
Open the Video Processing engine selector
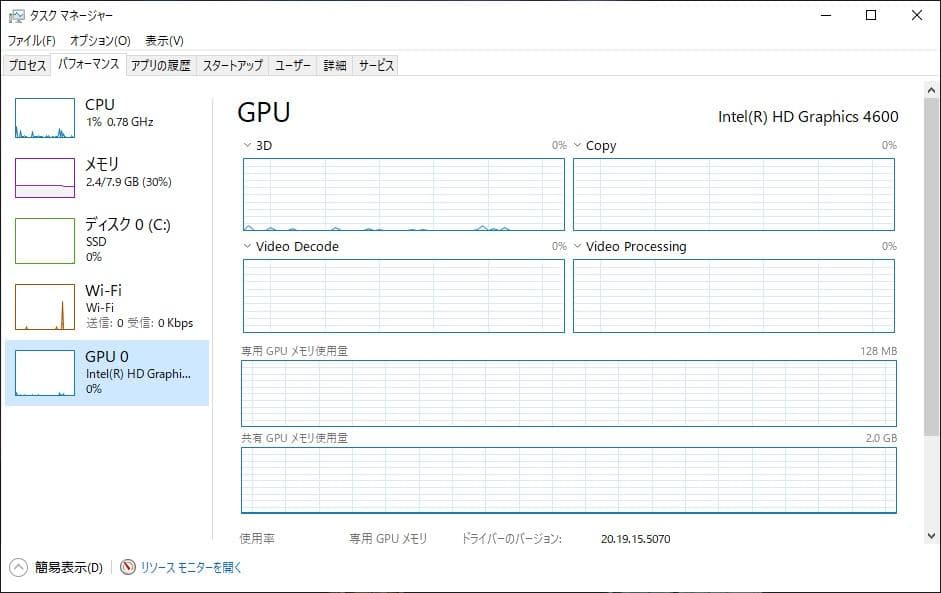coord(576,246)
